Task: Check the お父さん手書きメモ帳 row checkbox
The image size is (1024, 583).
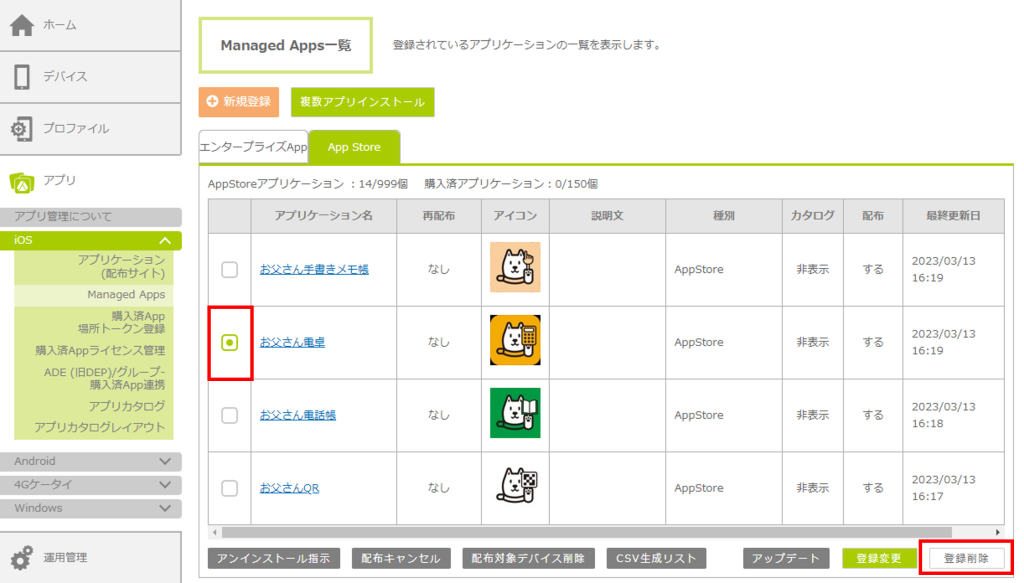Action: [x=230, y=270]
